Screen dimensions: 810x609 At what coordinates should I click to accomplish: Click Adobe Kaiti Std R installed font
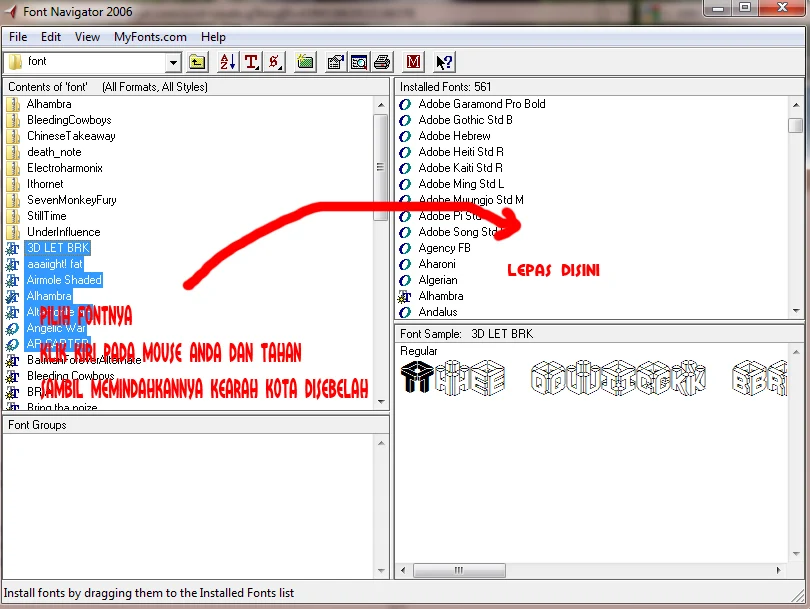(460, 168)
